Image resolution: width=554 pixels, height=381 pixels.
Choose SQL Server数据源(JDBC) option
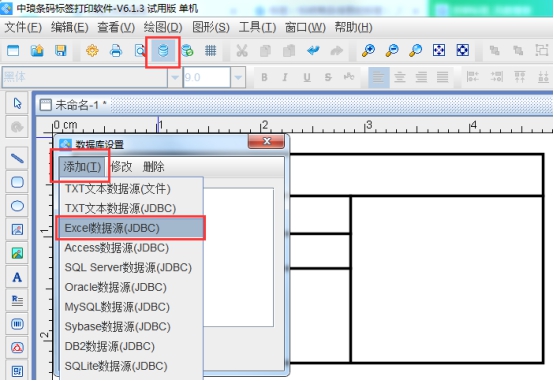[x=131, y=268]
